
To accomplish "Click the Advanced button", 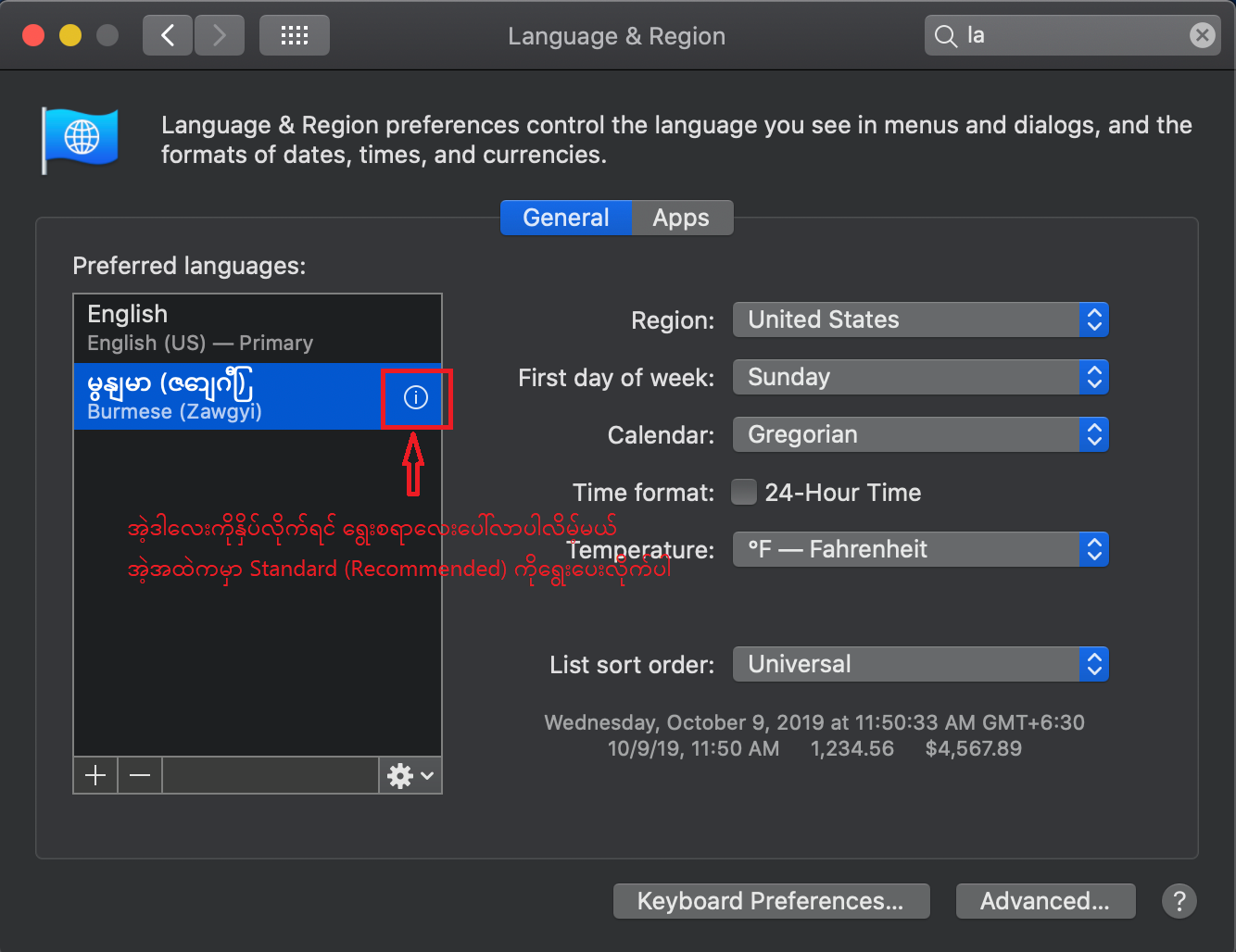I will pos(1044,901).
